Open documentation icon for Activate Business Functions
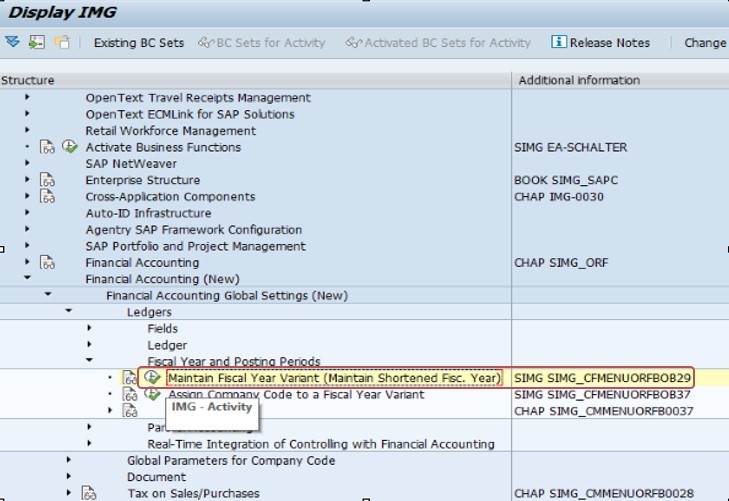This screenshot has height=501, width=729. [x=47, y=147]
